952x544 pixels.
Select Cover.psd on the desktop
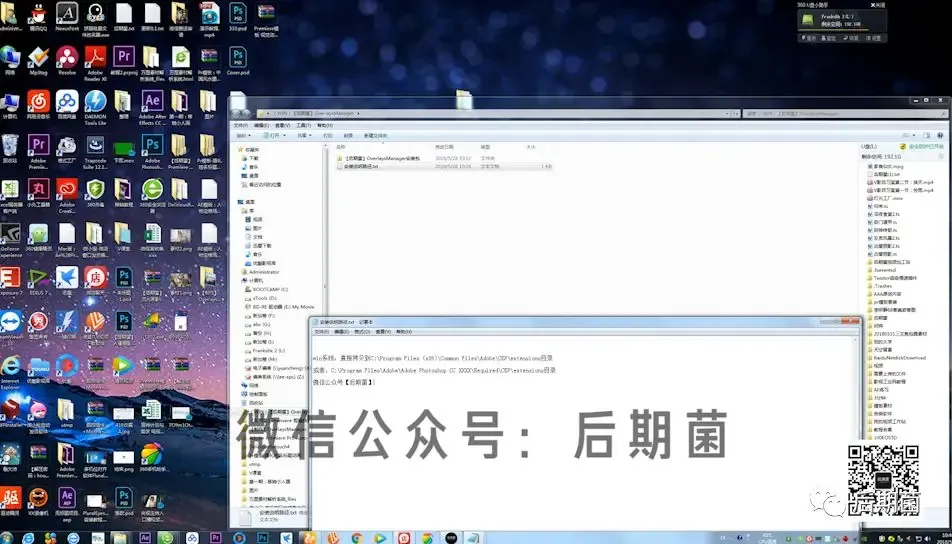[x=237, y=59]
